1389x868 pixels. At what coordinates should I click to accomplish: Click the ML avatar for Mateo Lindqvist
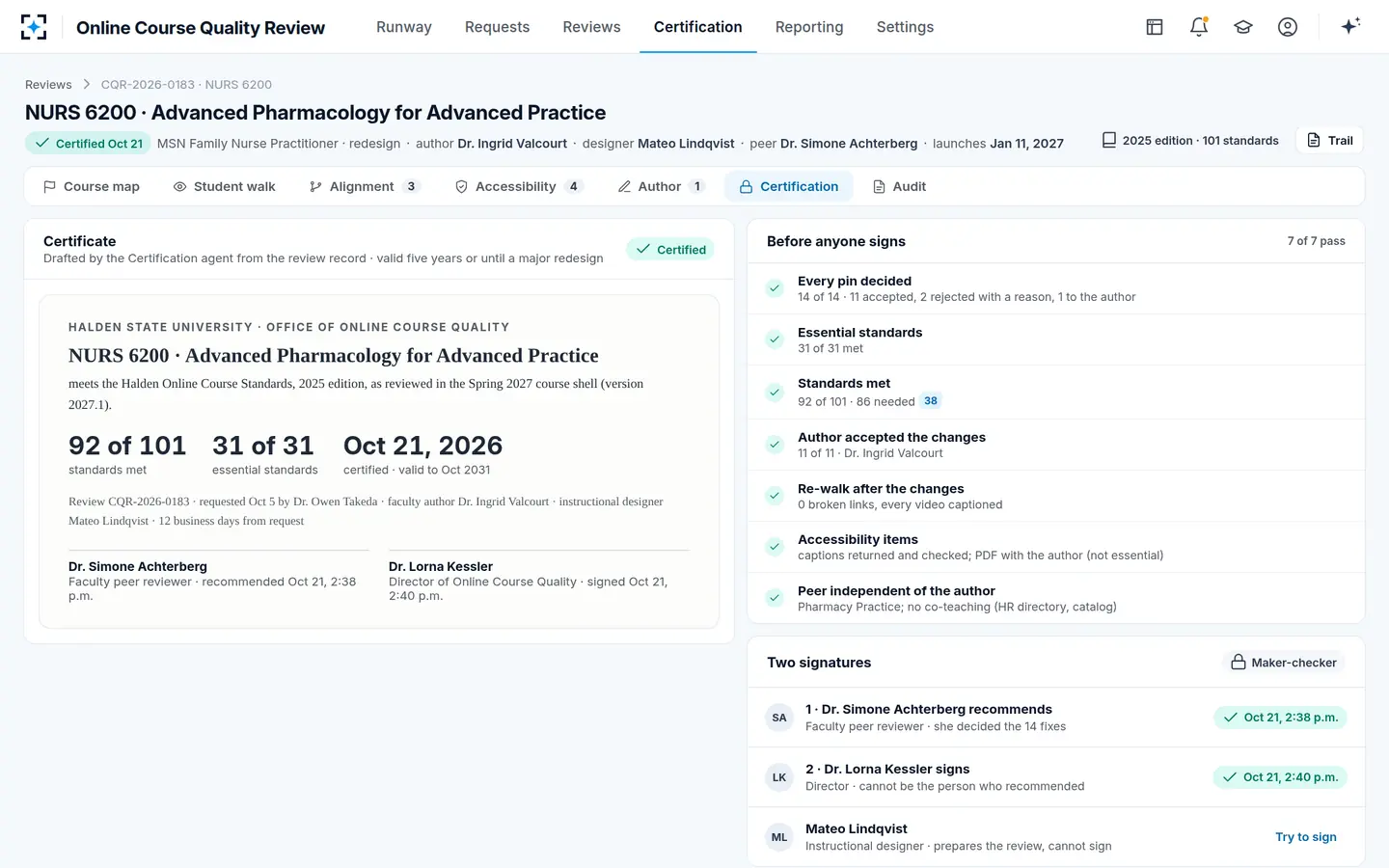(x=779, y=837)
